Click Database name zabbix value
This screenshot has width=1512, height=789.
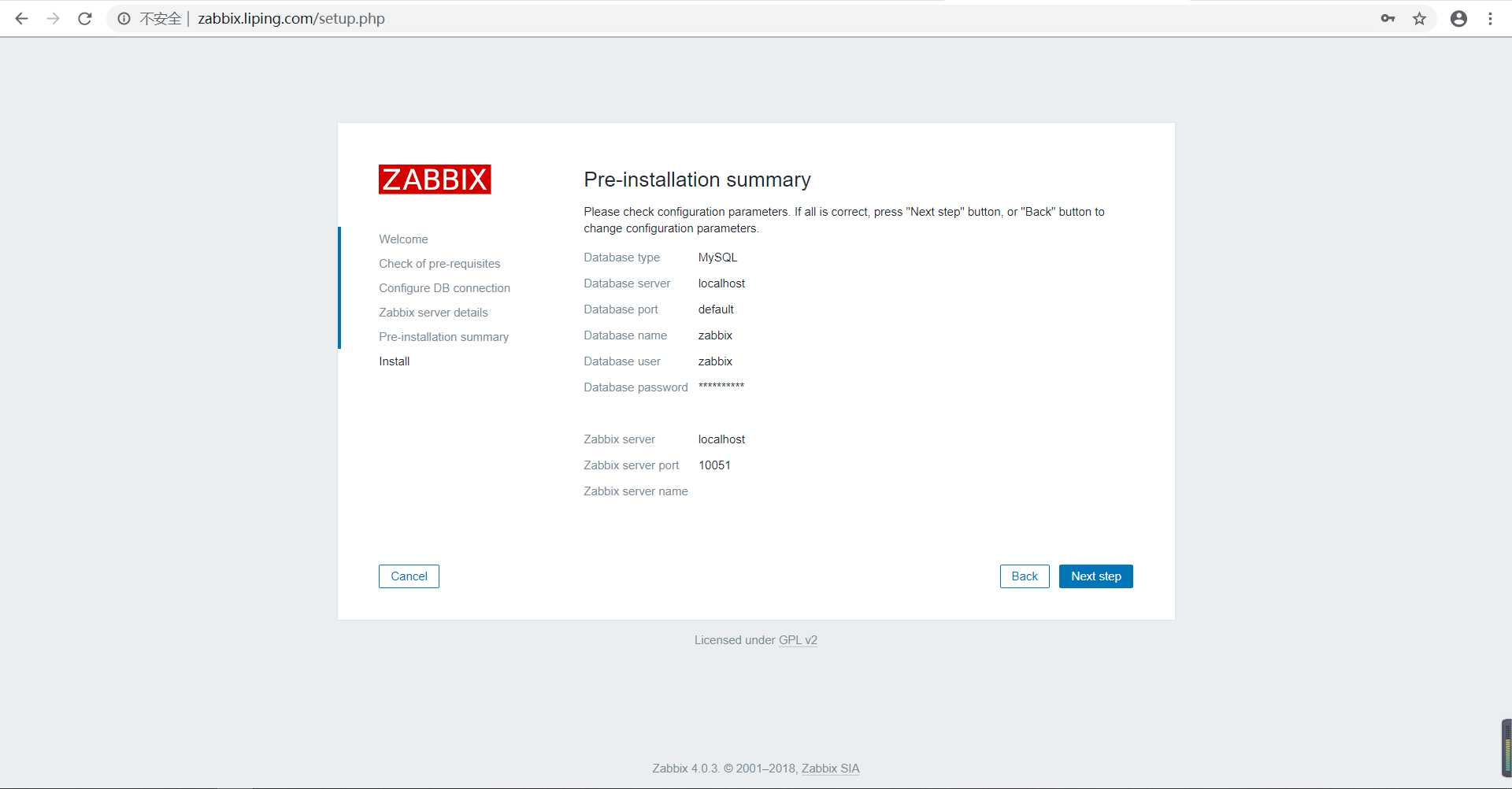pyautogui.click(x=715, y=335)
